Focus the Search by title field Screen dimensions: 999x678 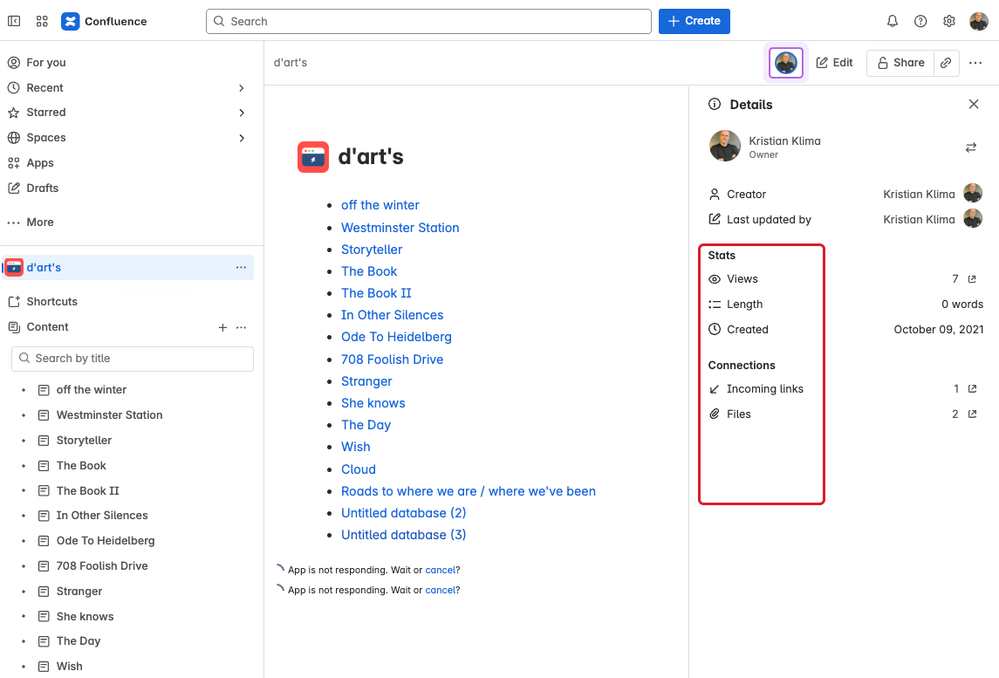click(133, 359)
